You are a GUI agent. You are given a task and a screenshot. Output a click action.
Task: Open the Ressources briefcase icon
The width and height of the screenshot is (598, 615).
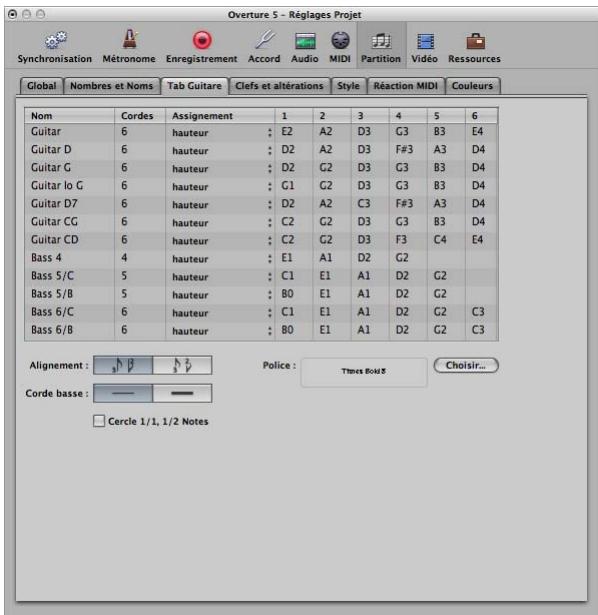pos(474,47)
